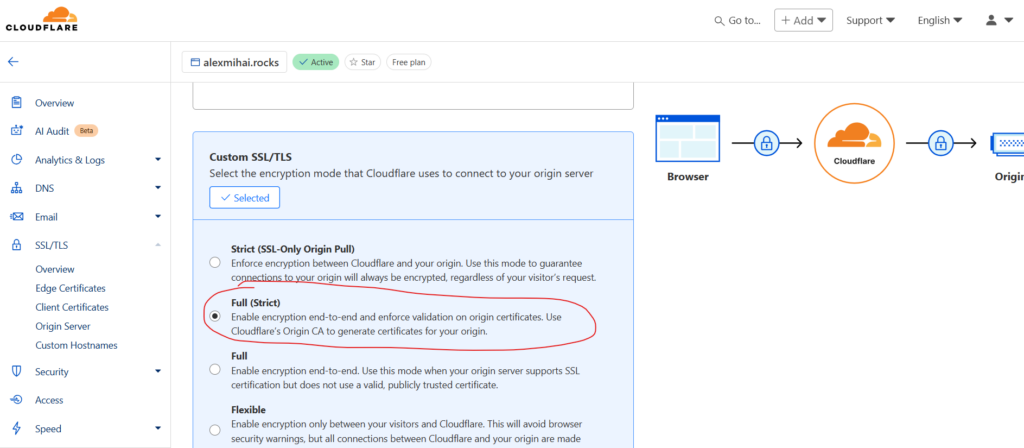This screenshot has height=448, width=1024.
Task: Open the AI Audit robot icon
Action: (x=17, y=131)
